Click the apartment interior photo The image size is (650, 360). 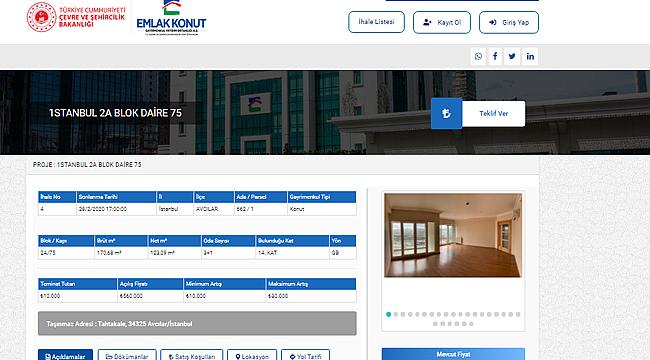point(453,235)
